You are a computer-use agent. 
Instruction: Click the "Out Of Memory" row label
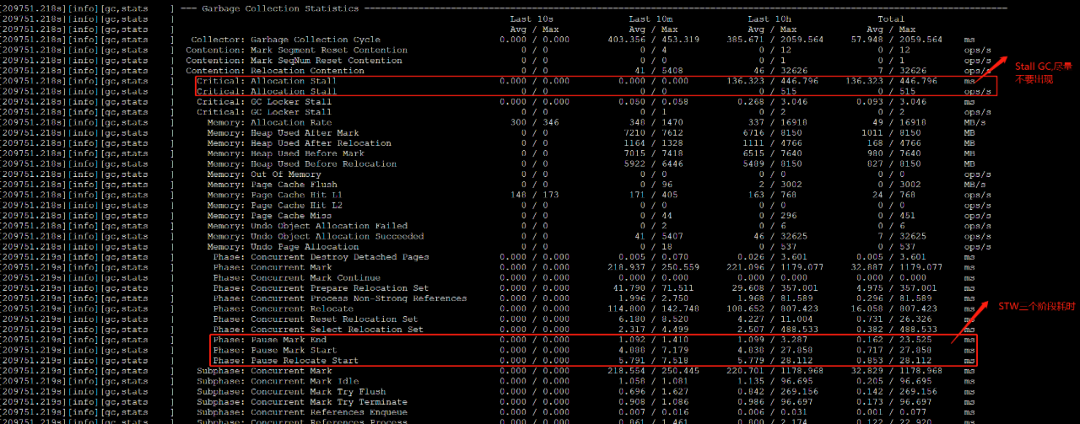[285, 174]
